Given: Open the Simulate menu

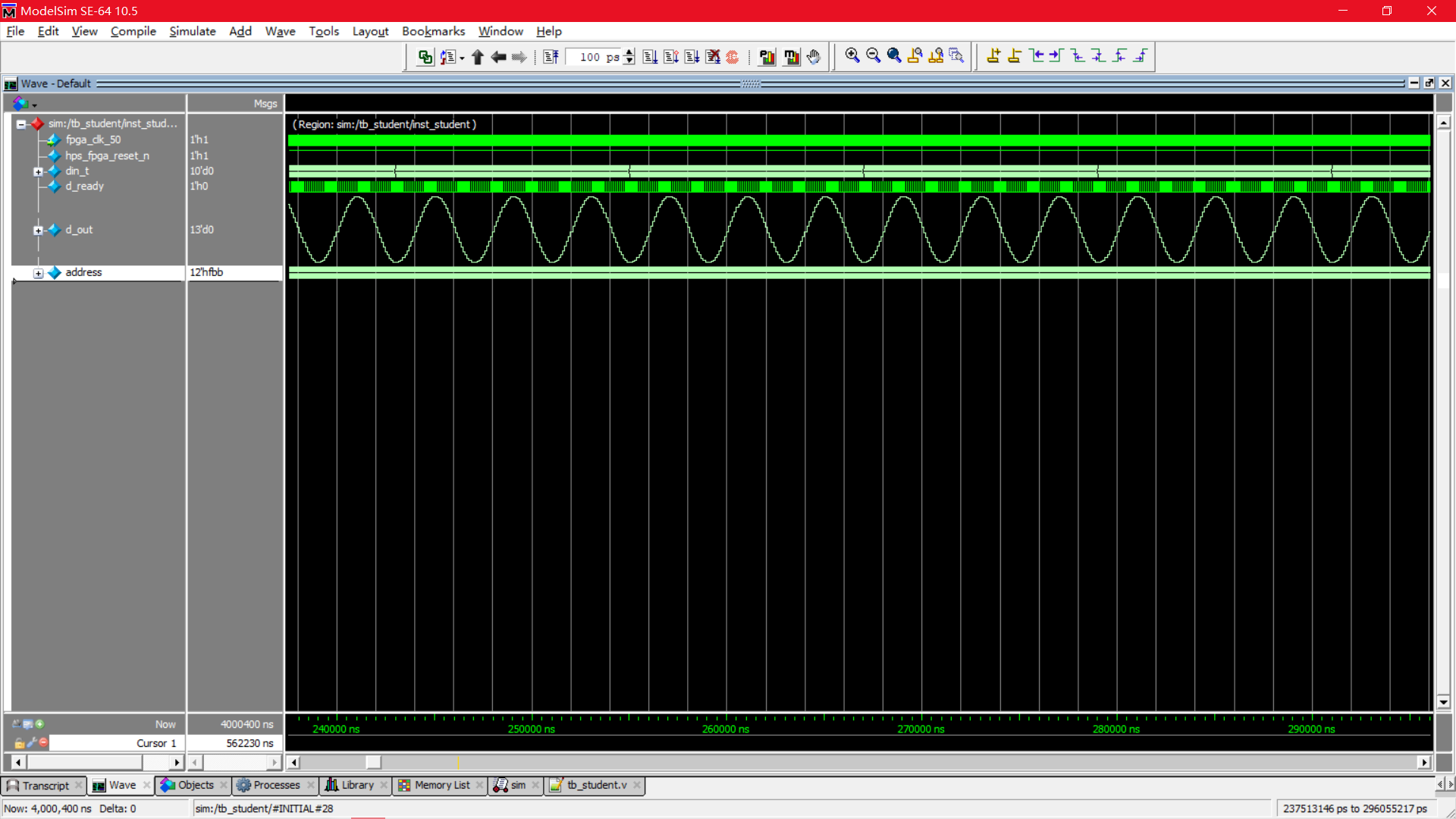Looking at the screenshot, I should 193,31.
